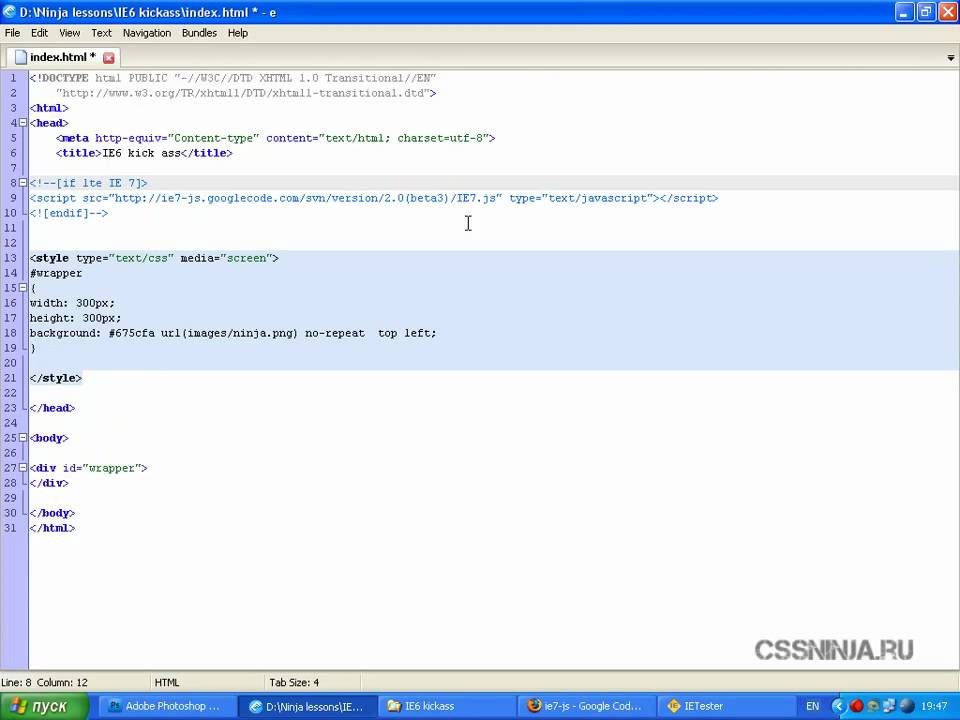The height and width of the screenshot is (720, 960).
Task: Click the closing </head> tag
Action: pos(52,408)
